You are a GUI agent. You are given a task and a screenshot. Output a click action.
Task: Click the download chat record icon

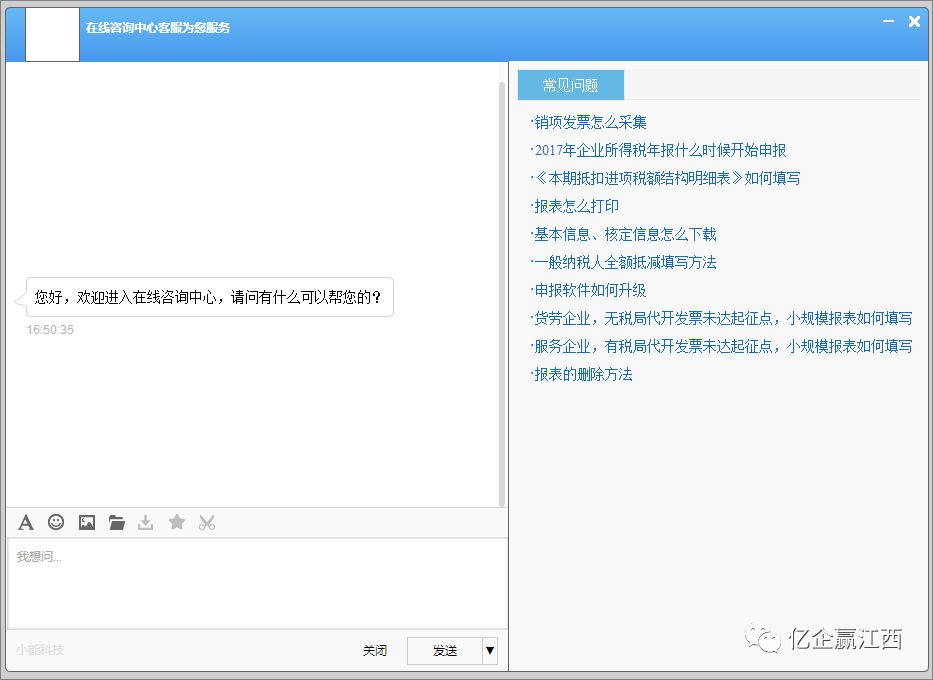[145, 522]
